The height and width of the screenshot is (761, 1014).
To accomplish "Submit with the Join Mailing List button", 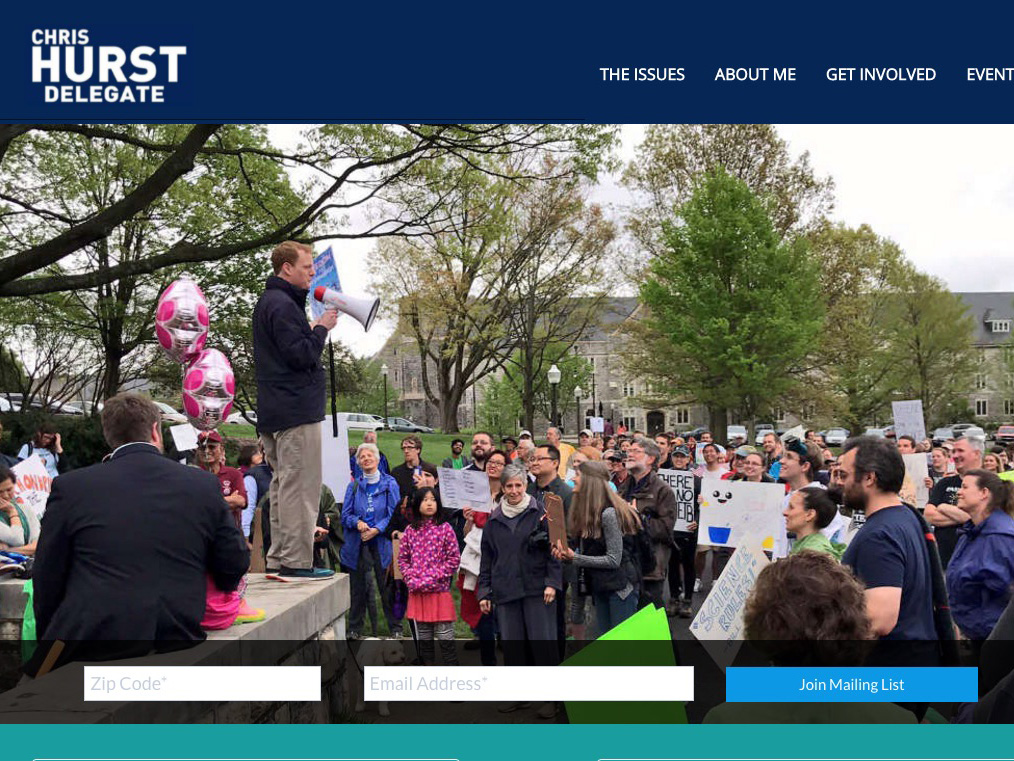I will tap(852, 684).
